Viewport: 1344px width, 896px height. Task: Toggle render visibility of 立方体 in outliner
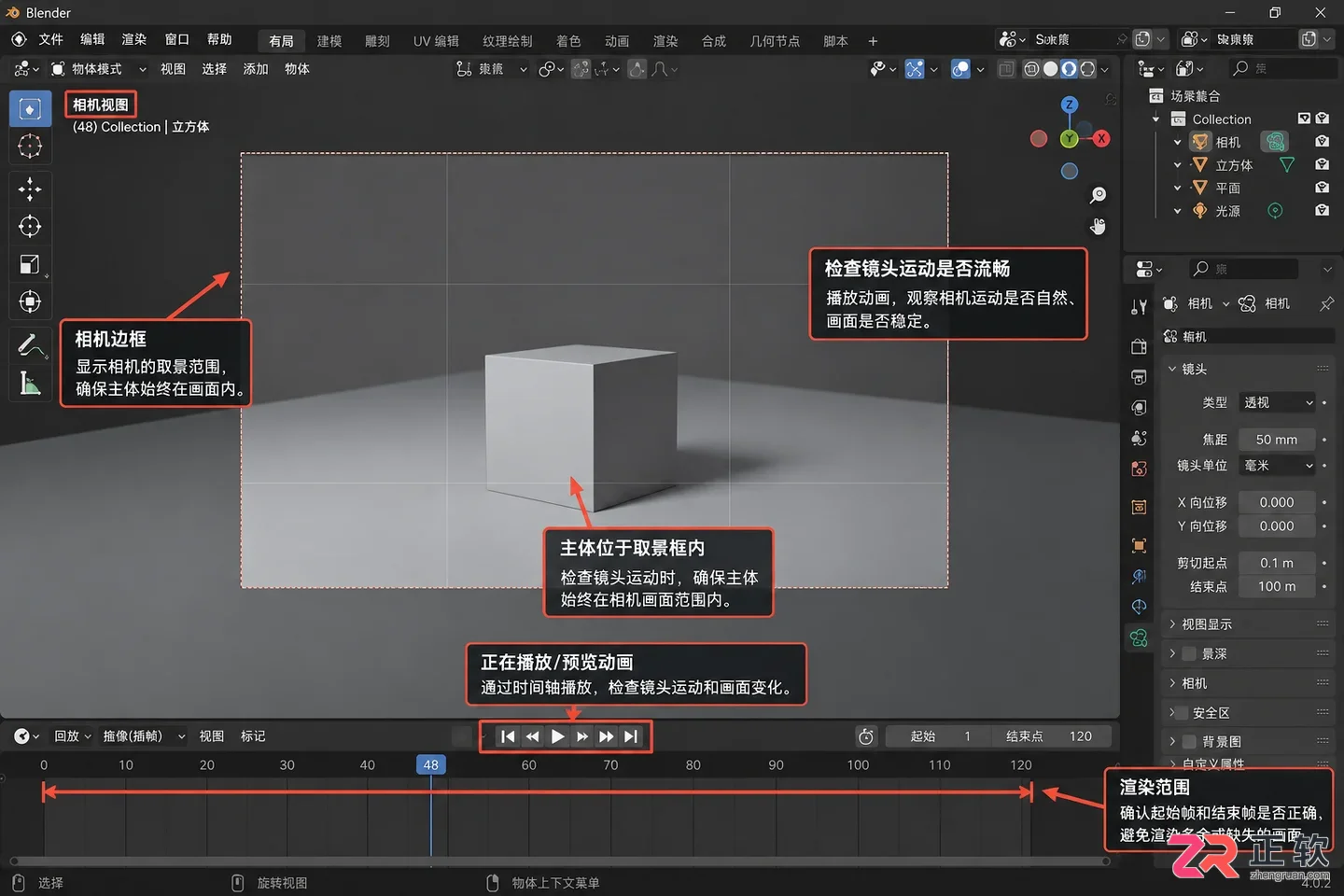coord(1322,164)
